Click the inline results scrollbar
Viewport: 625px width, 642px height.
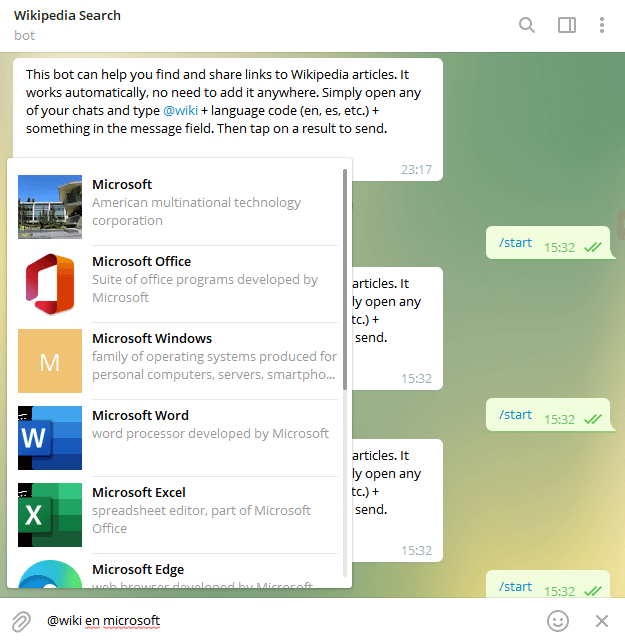click(x=345, y=279)
